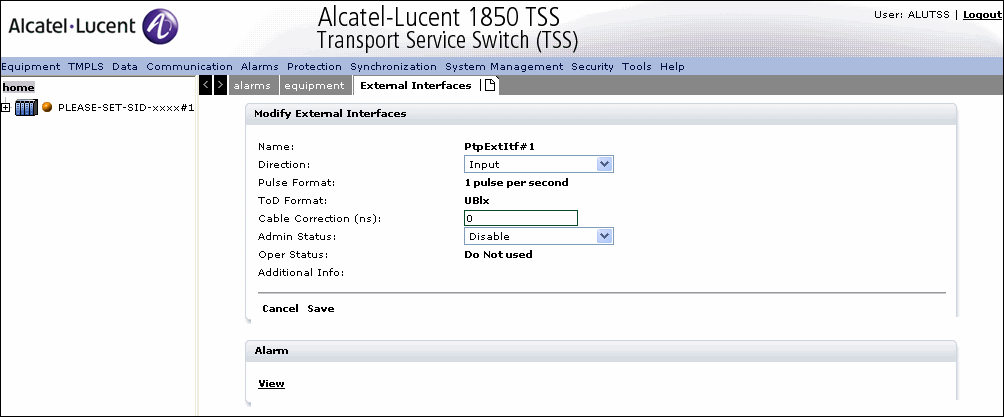Open the Security menu
Viewport: 1004px width, 417px height.
pyautogui.click(x=592, y=67)
